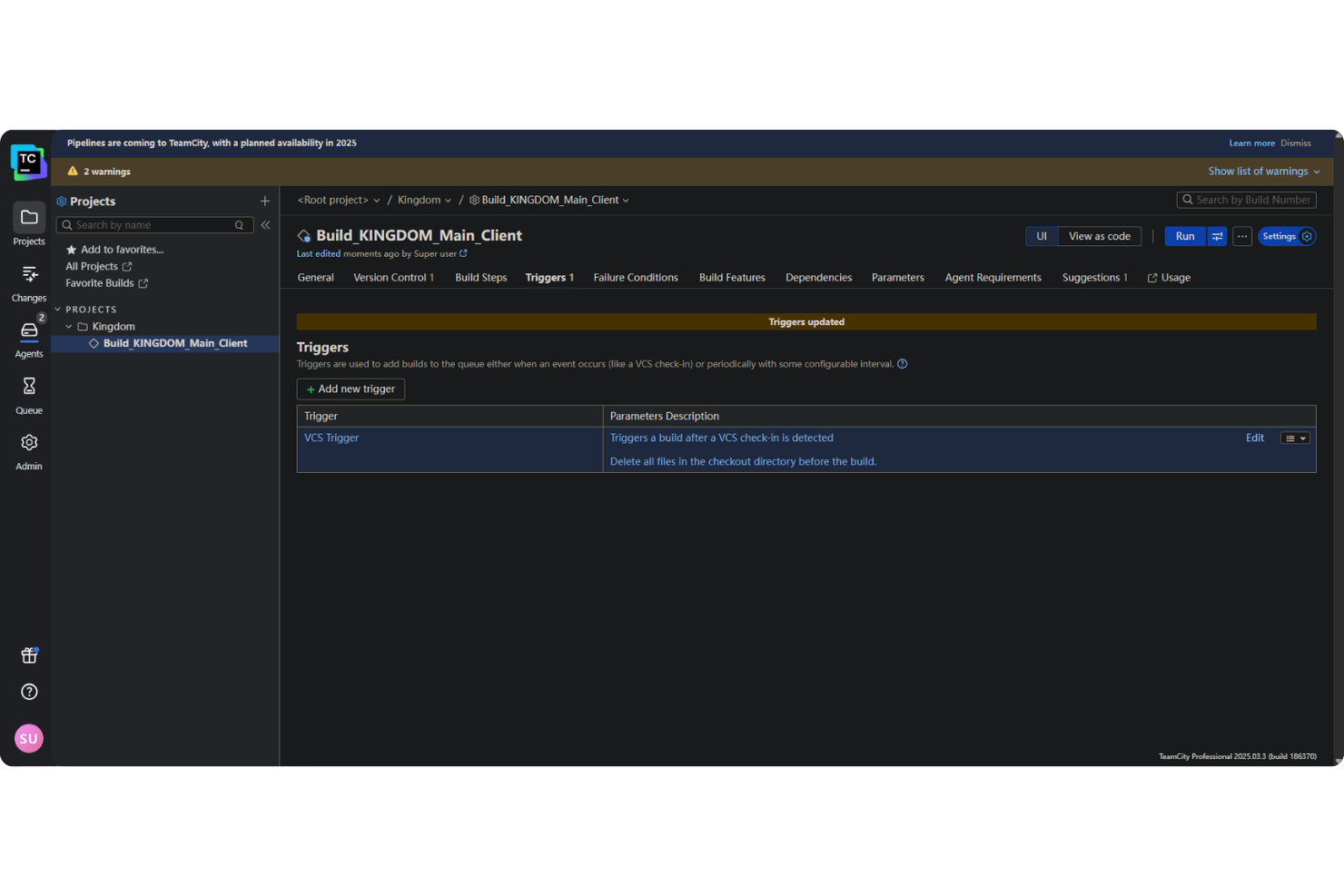Click the SU user avatar
Image resolution: width=1344 pixels, height=896 pixels.
click(28, 738)
